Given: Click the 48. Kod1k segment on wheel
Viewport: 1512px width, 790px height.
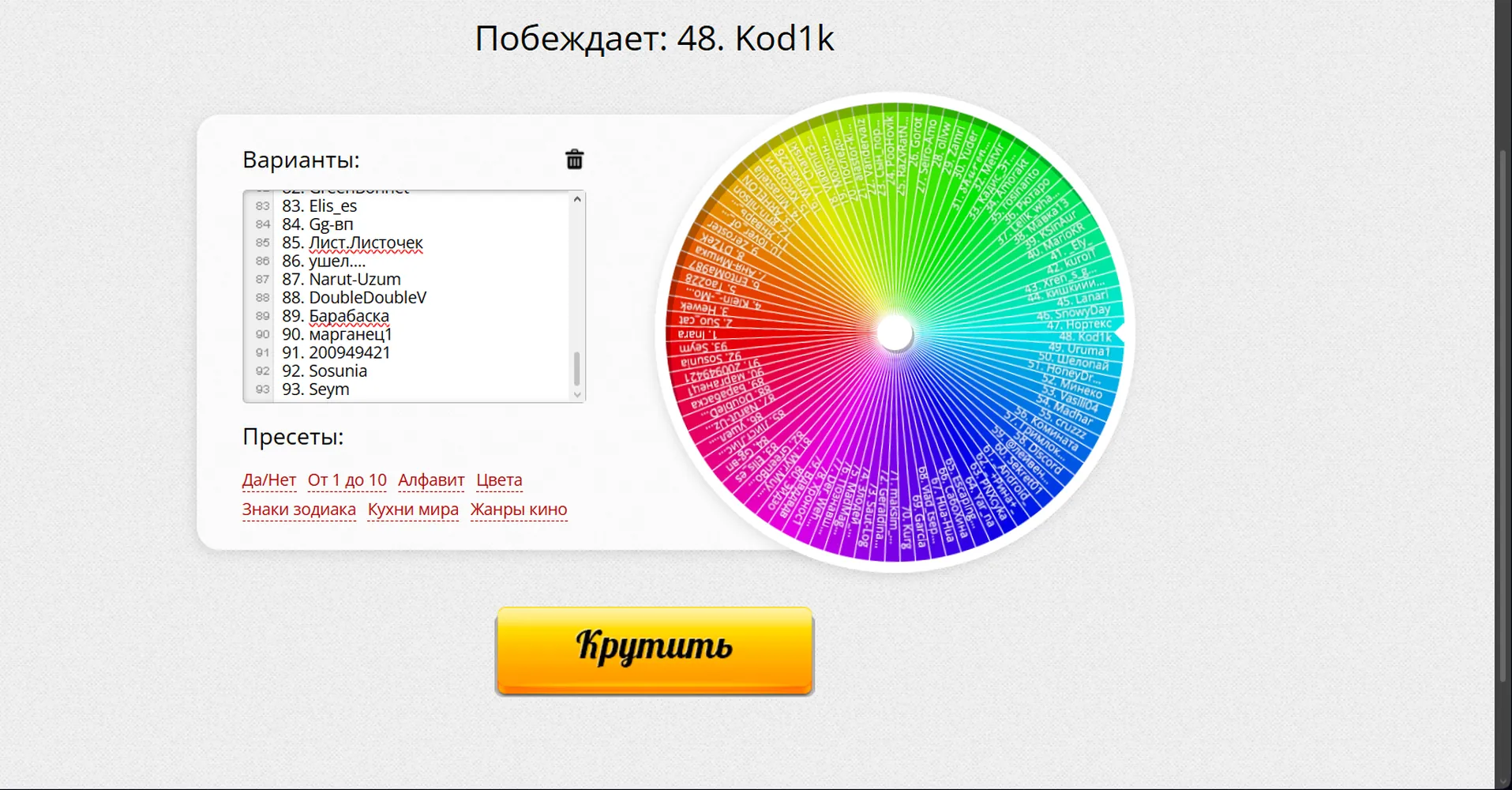Looking at the screenshot, I should tap(1085, 337).
